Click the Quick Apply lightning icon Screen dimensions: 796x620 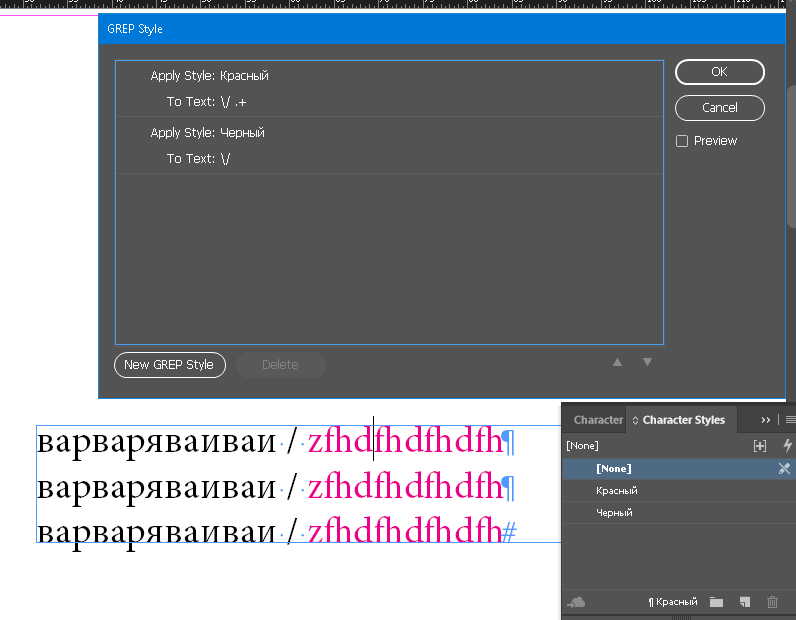(787, 446)
